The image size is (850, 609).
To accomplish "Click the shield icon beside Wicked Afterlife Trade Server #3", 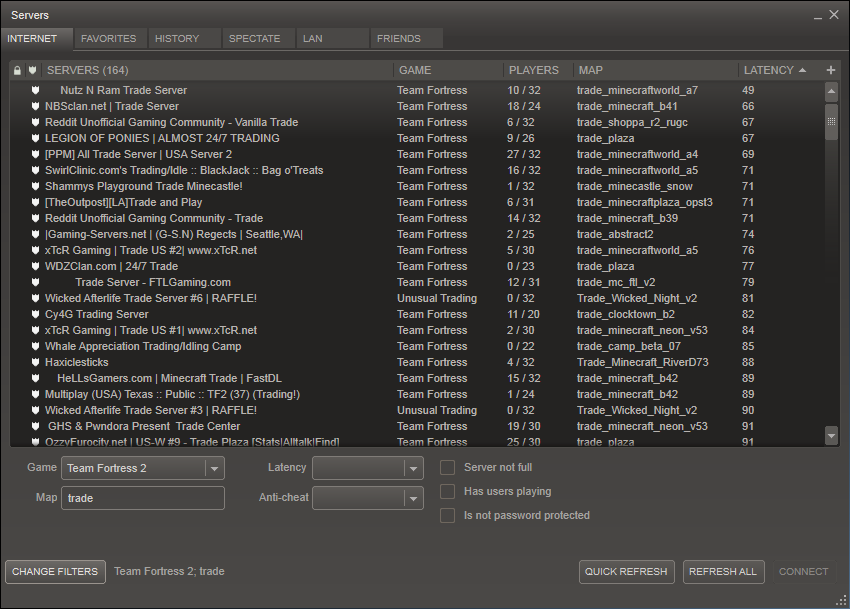I will (x=35, y=410).
